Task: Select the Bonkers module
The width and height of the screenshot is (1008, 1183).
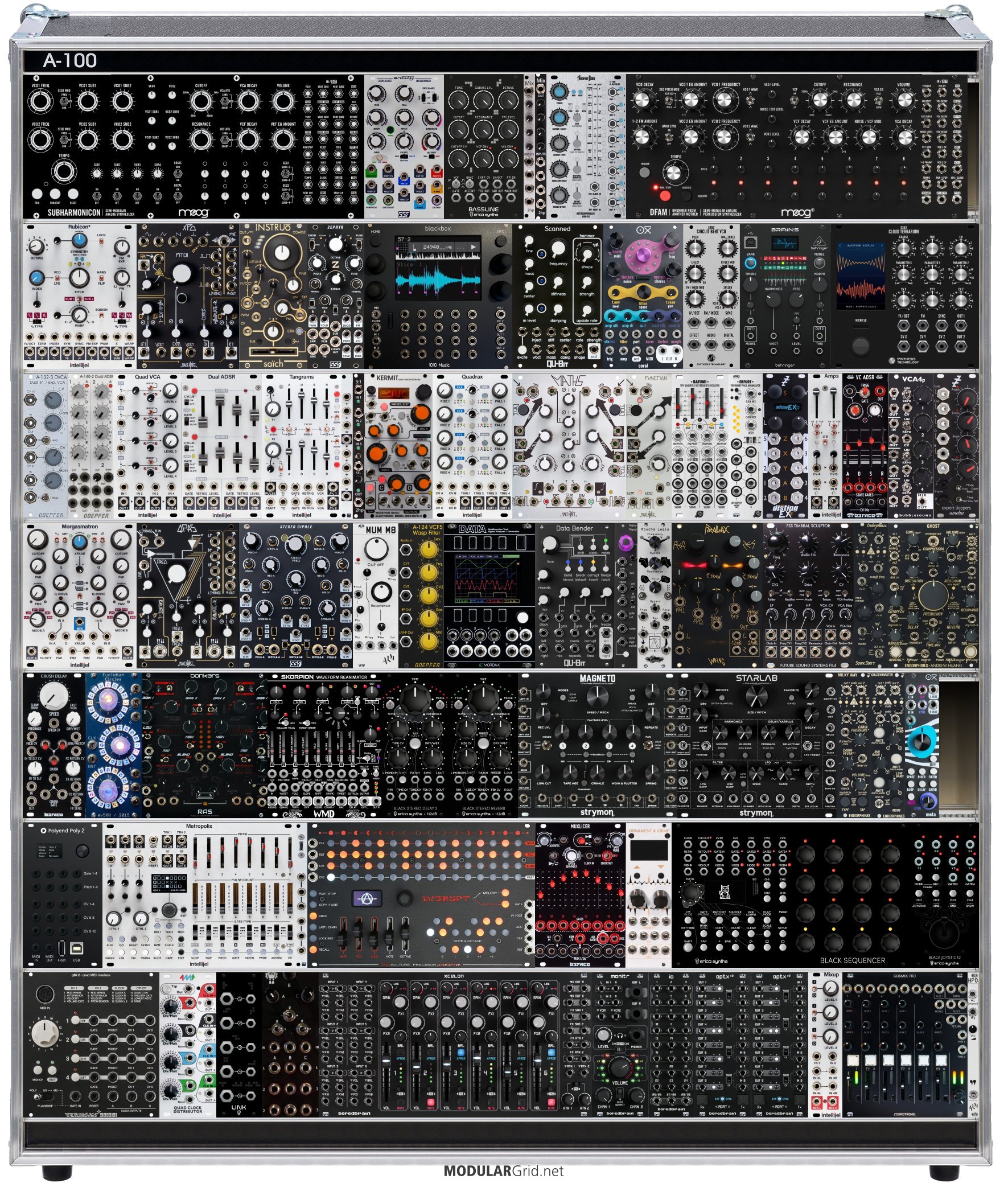Action: (x=204, y=746)
